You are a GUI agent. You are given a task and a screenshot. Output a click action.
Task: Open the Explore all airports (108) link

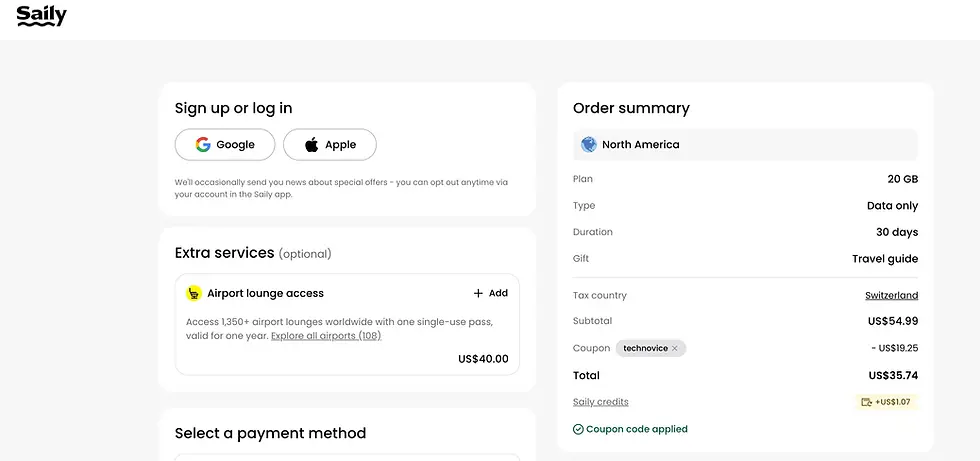pyautogui.click(x=326, y=336)
